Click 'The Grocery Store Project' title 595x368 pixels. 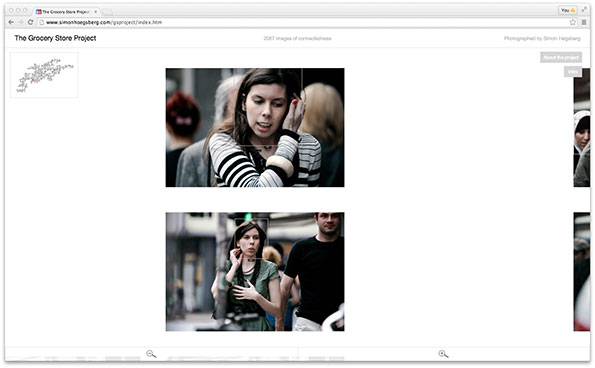click(55, 38)
